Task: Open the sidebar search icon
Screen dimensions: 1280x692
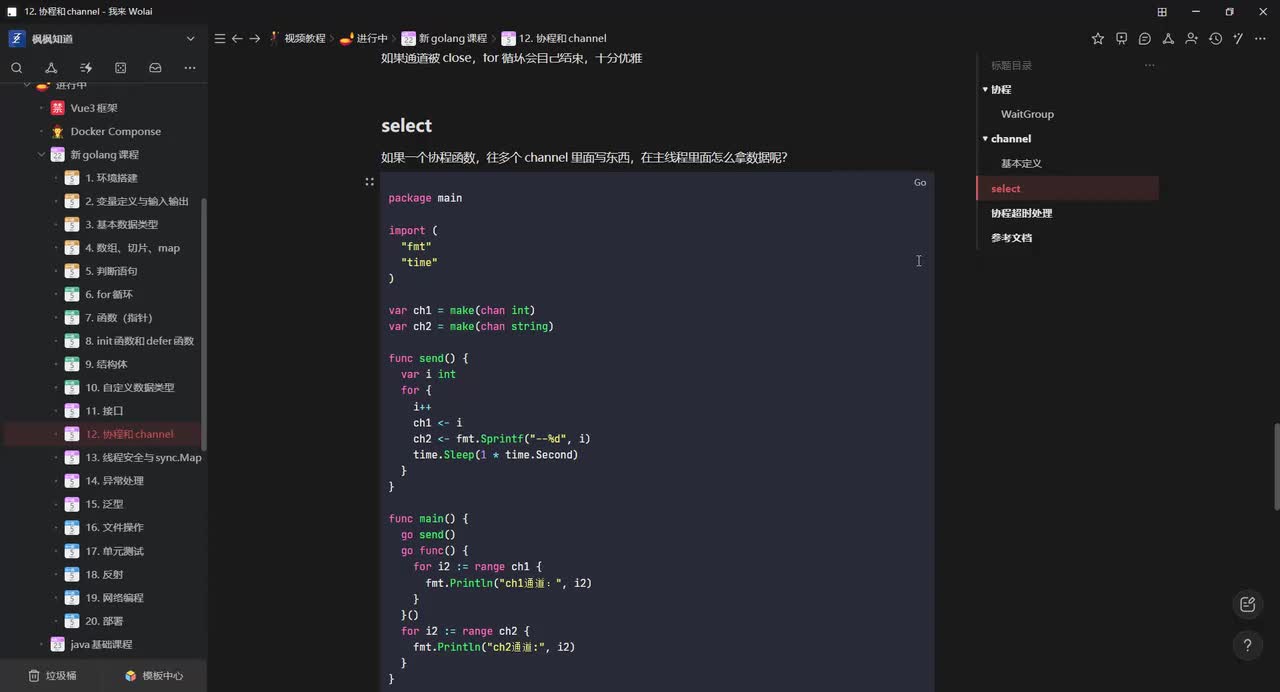Action: tap(17, 68)
